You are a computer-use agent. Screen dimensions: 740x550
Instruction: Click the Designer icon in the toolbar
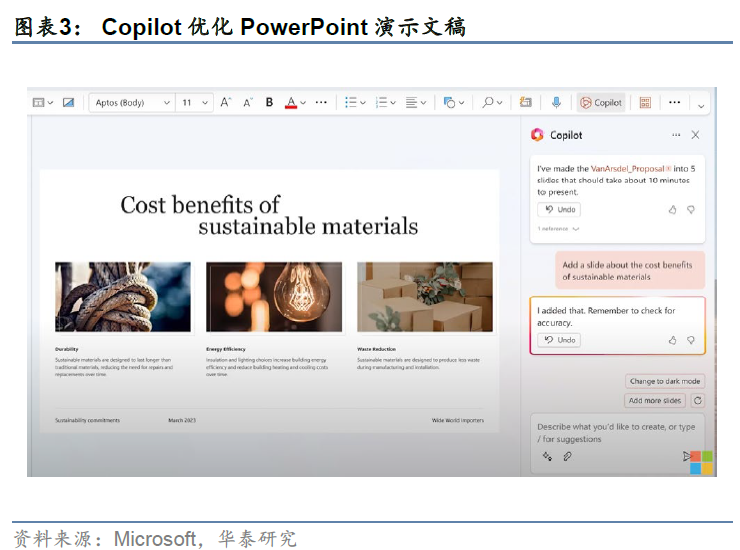tap(526, 102)
